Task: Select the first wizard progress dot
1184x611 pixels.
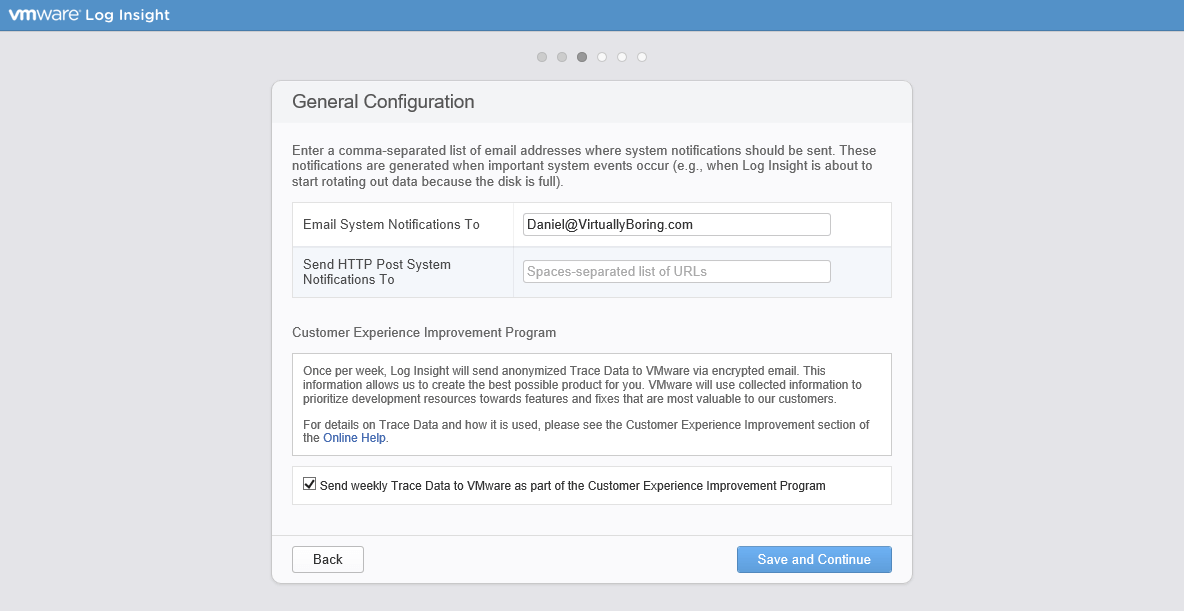Action: point(542,57)
